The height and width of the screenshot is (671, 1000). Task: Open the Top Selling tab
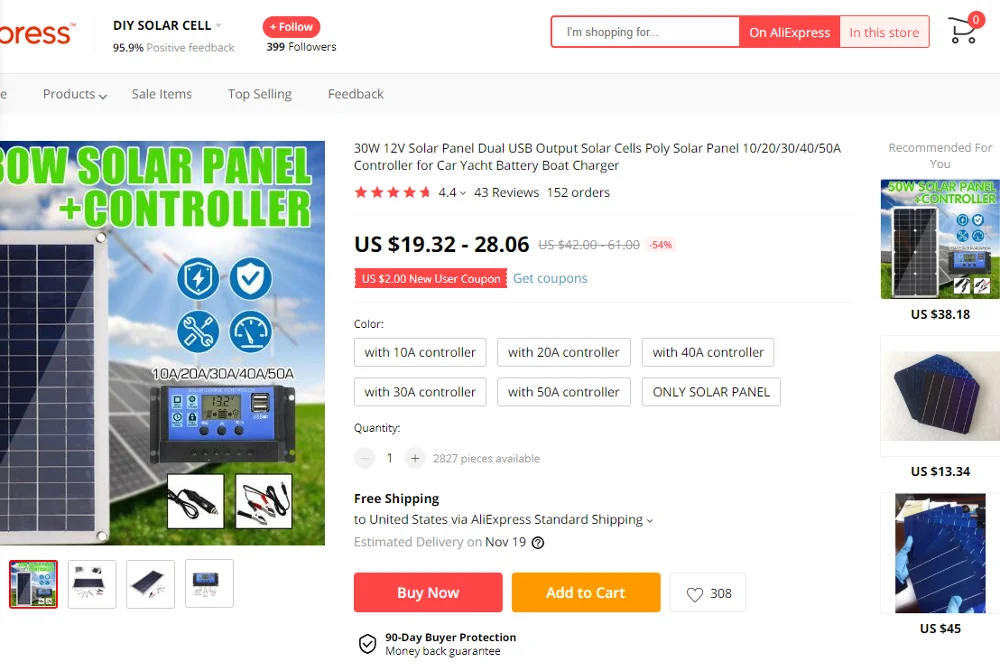[260, 94]
